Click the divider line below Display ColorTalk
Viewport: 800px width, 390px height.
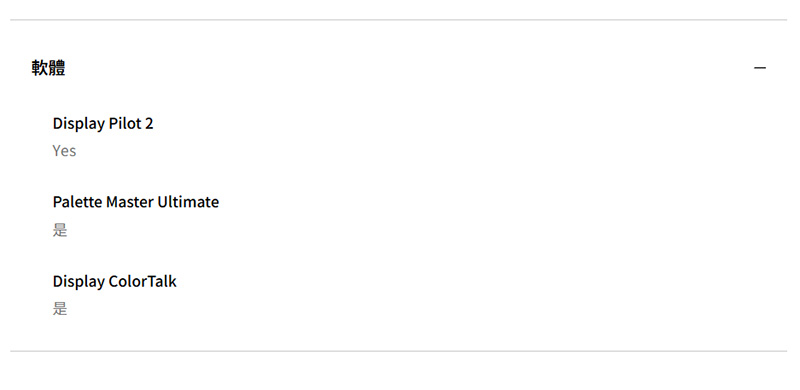(398, 351)
